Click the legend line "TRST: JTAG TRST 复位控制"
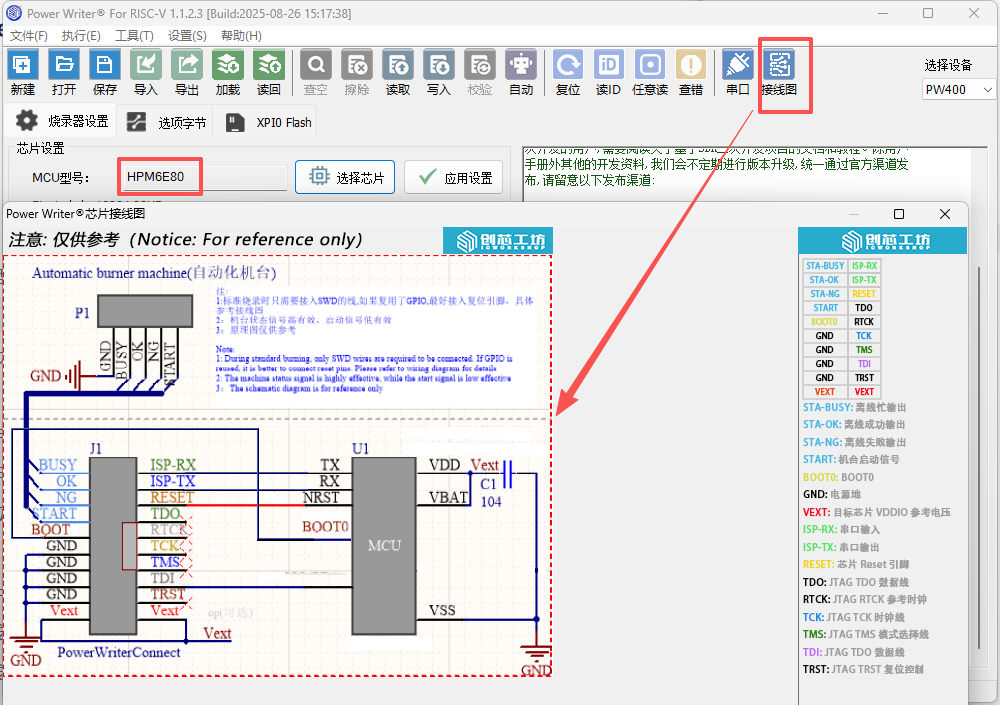 tap(863, 669)
